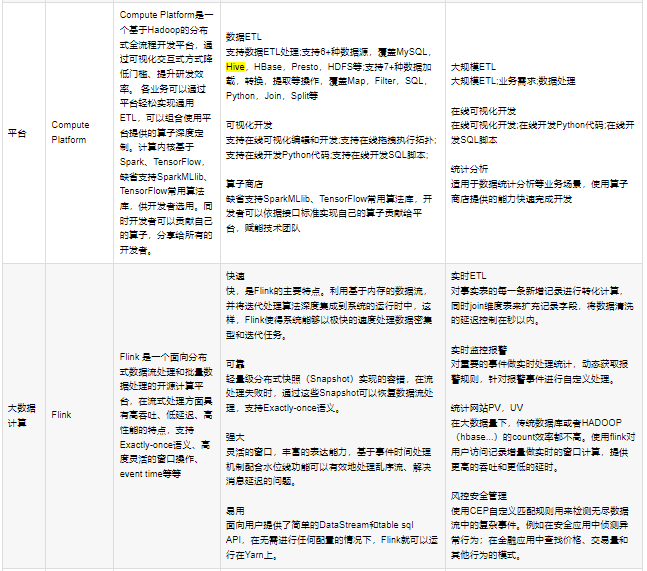The image size is (647, 571).
Task: Click the highlighted word "Hive"
Action: click(235, 67)
